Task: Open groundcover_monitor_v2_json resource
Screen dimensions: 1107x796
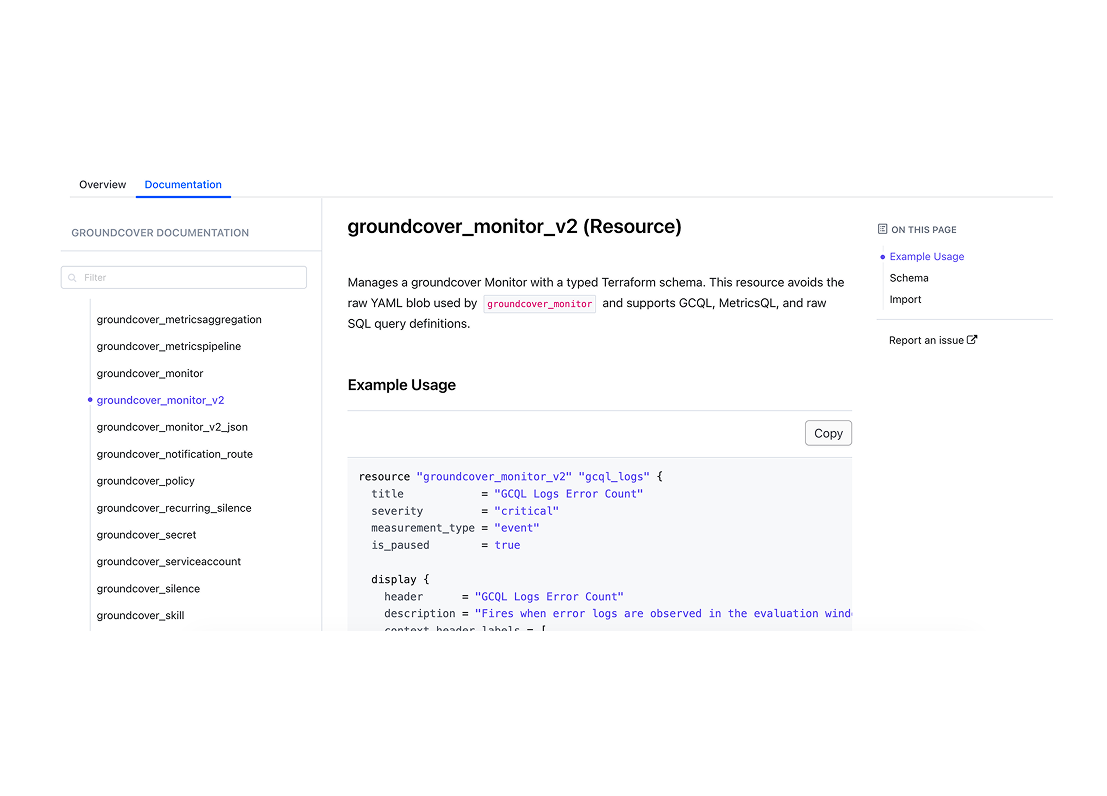Action: [172, 427]
